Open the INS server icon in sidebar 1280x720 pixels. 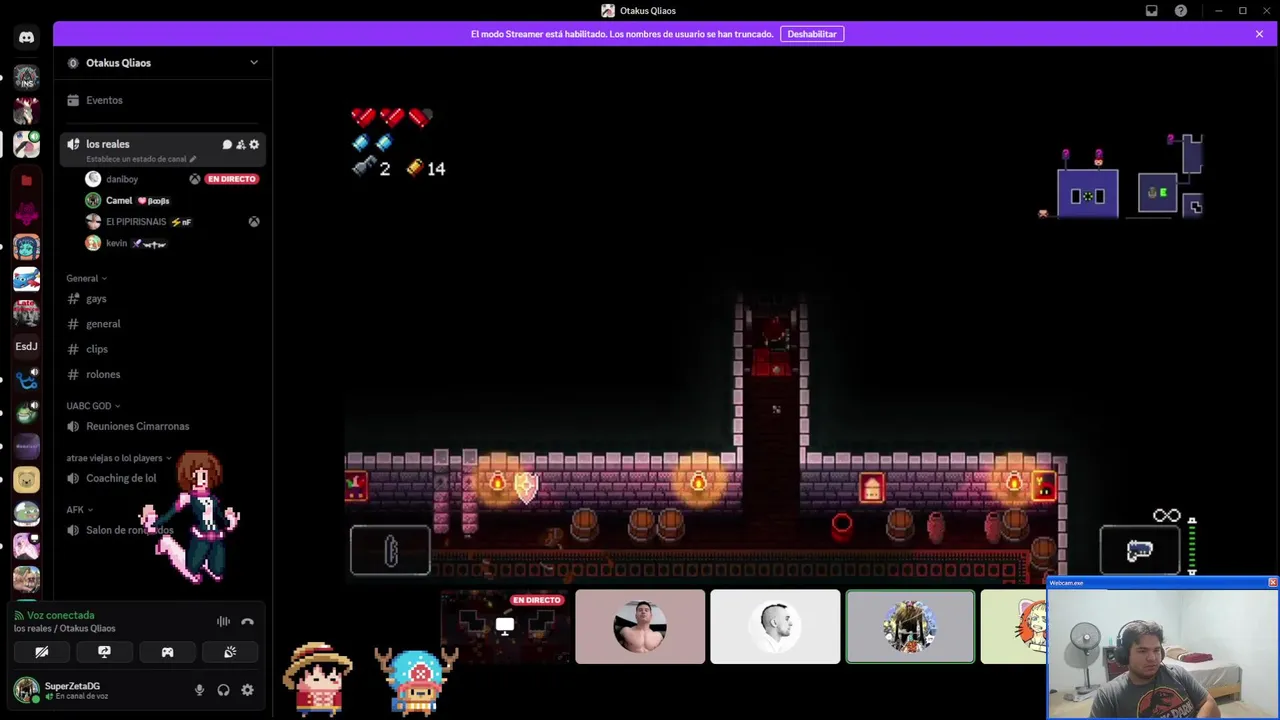pos(27,77)
